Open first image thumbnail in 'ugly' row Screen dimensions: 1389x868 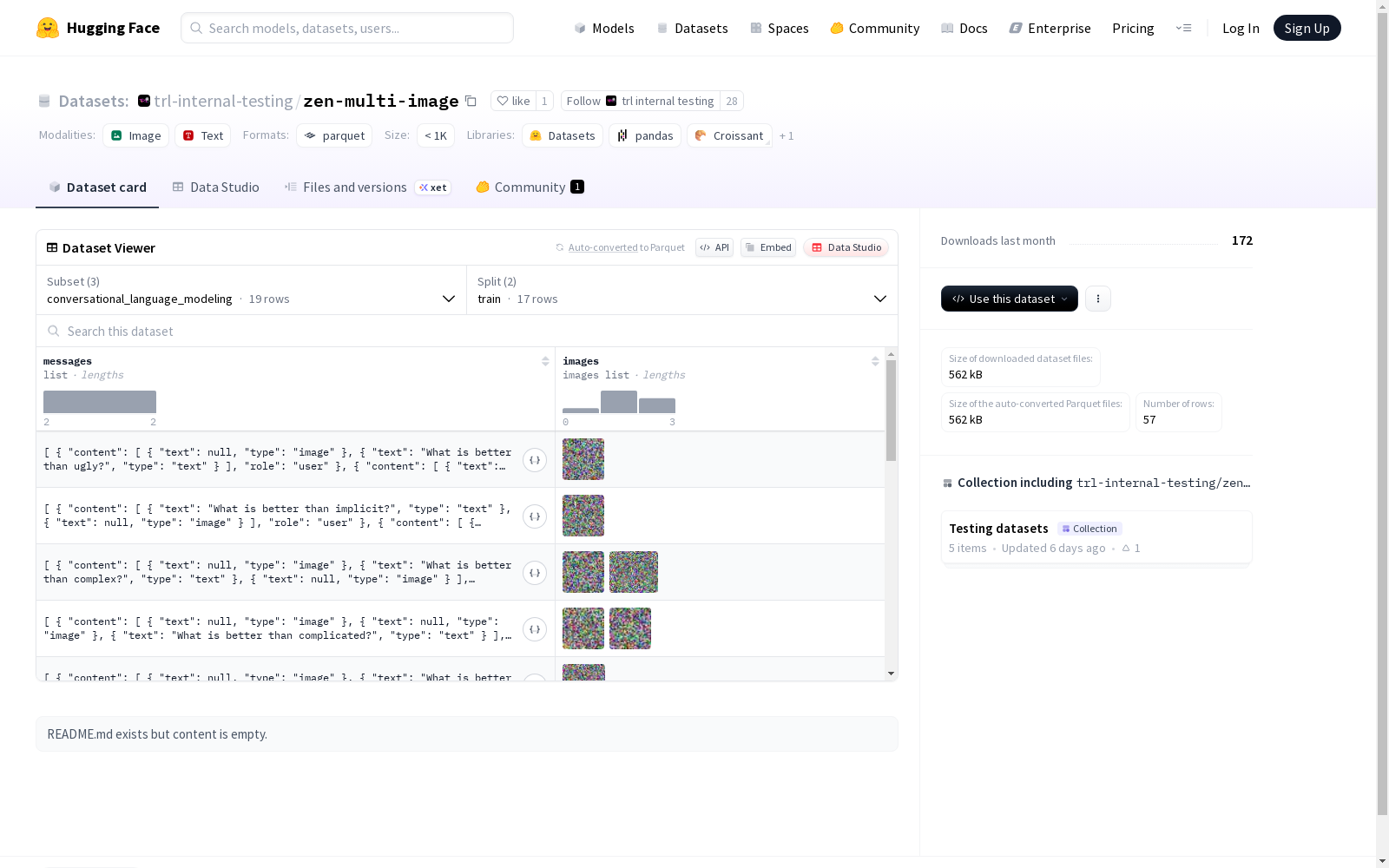583,459
